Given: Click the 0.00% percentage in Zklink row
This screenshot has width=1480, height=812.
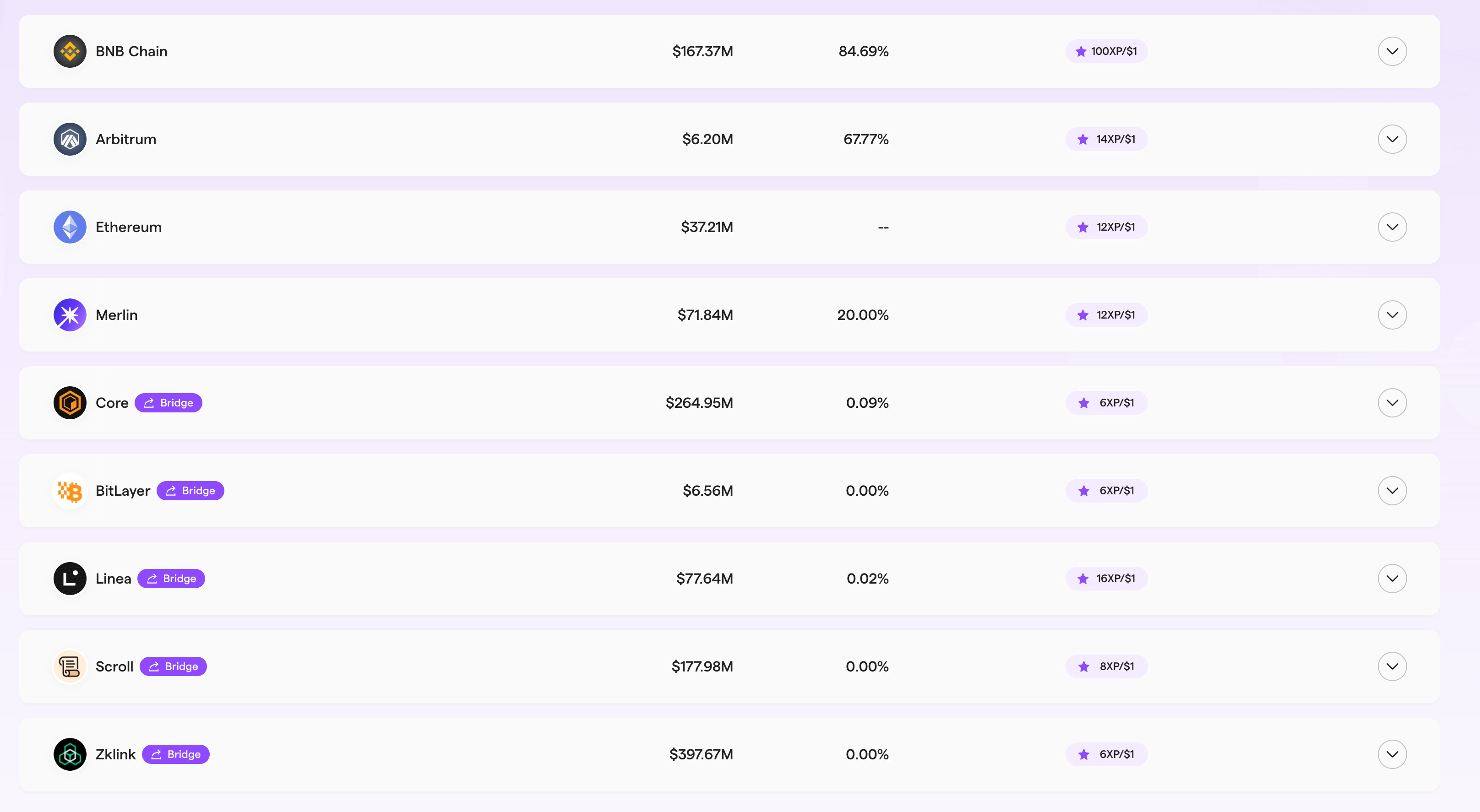Looking at the screenshot, I should point(867,754).
